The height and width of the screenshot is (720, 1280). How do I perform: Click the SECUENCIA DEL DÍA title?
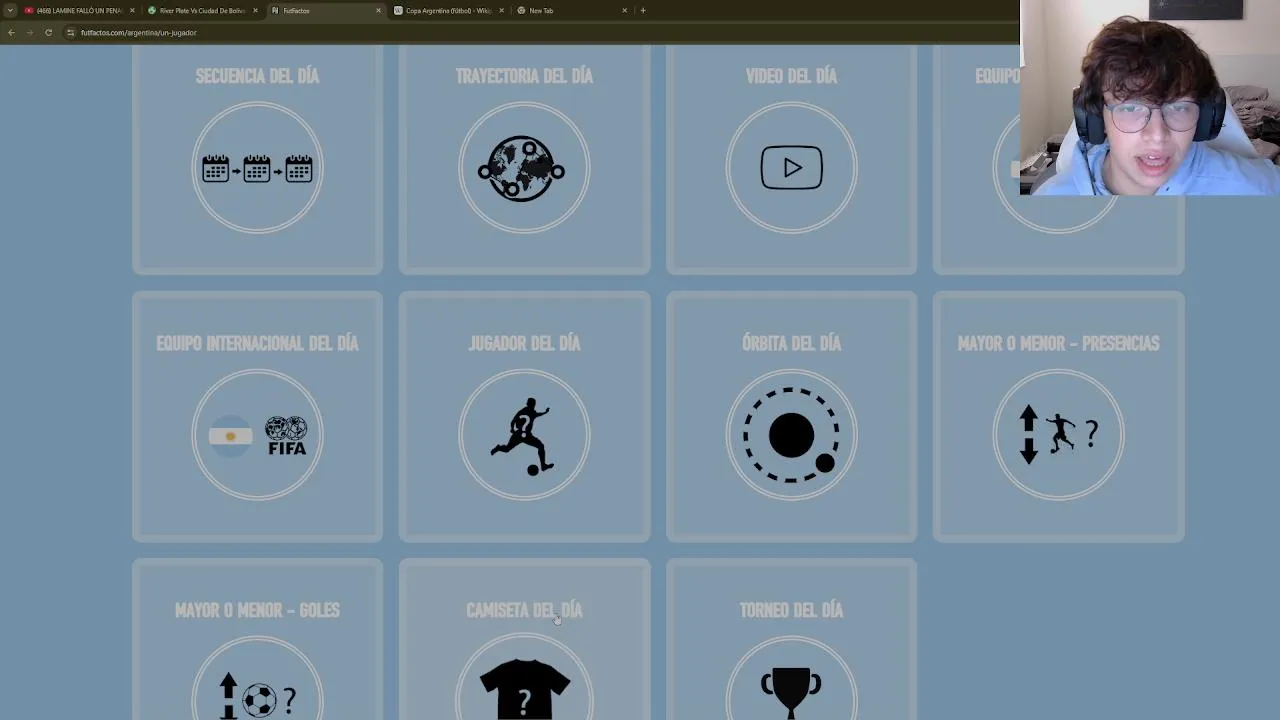(257, 76)
